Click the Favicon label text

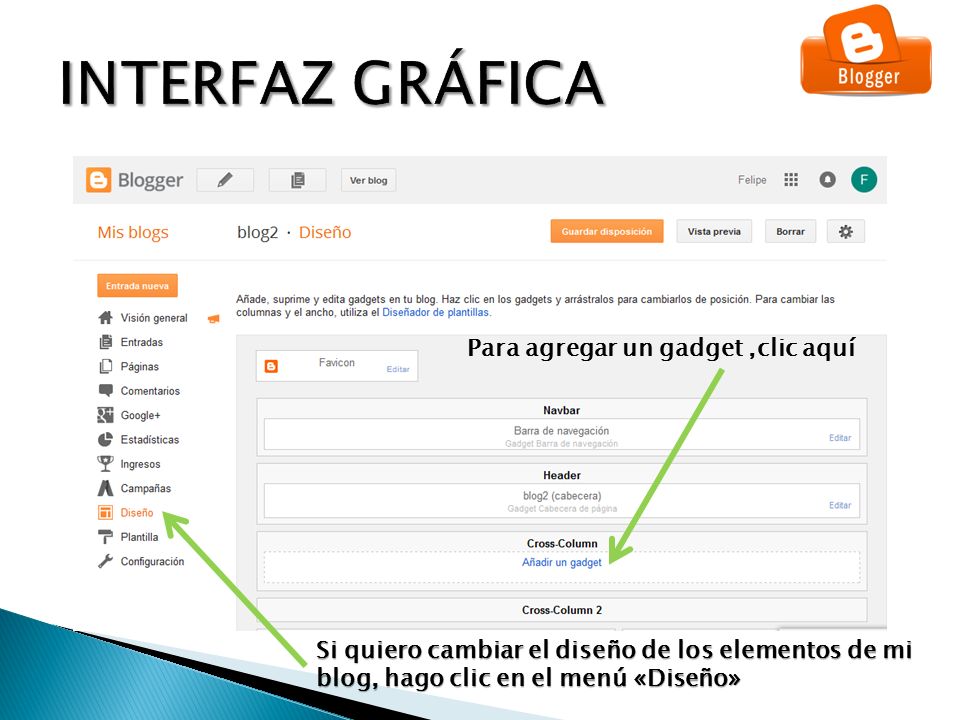click(x=337, y=363)
